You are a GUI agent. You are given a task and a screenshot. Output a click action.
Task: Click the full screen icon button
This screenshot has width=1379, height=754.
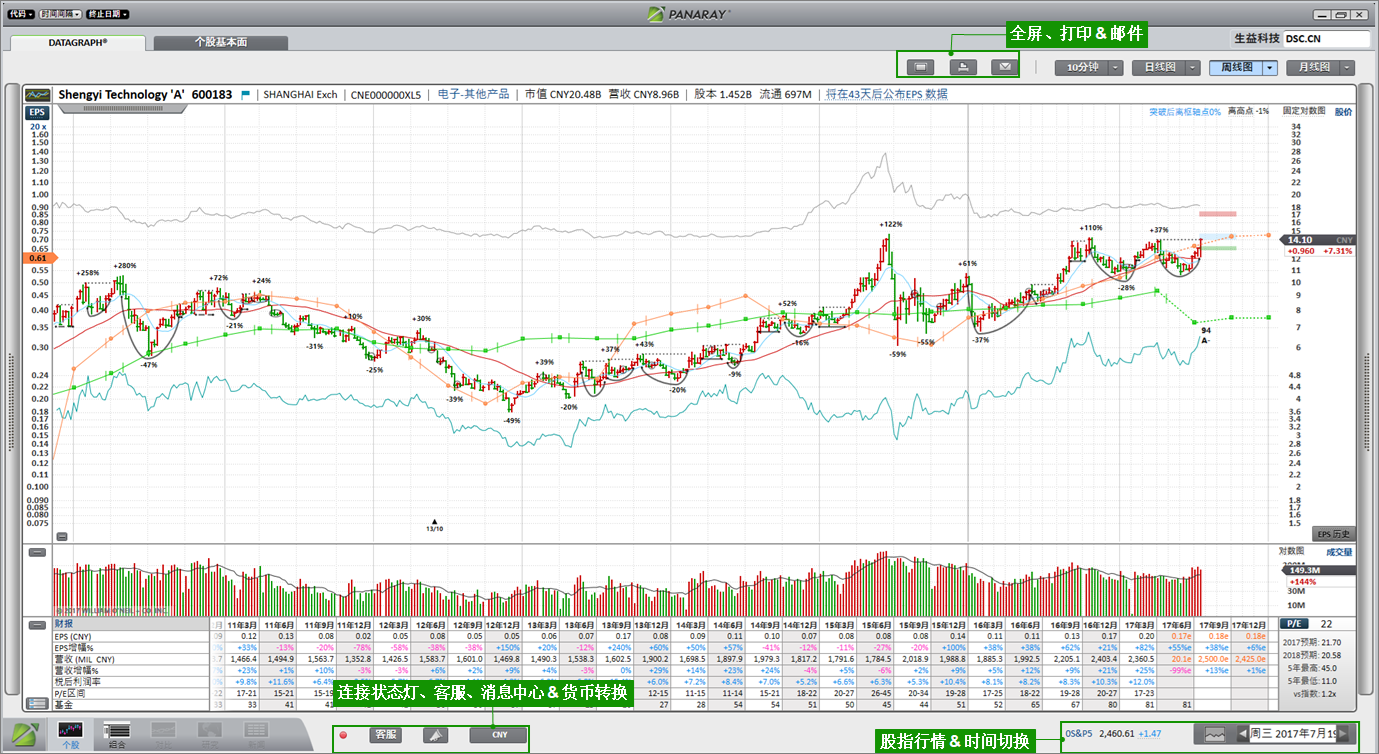(x=920, y=67)
